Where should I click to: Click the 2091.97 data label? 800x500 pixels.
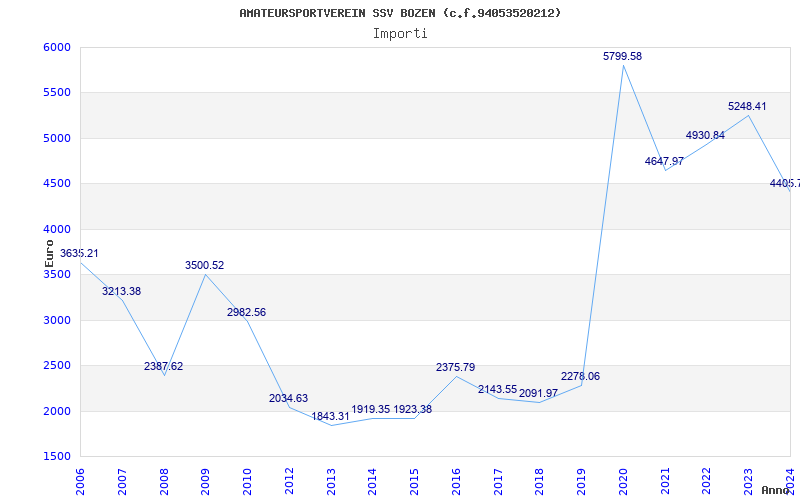(x=538, y=393)
